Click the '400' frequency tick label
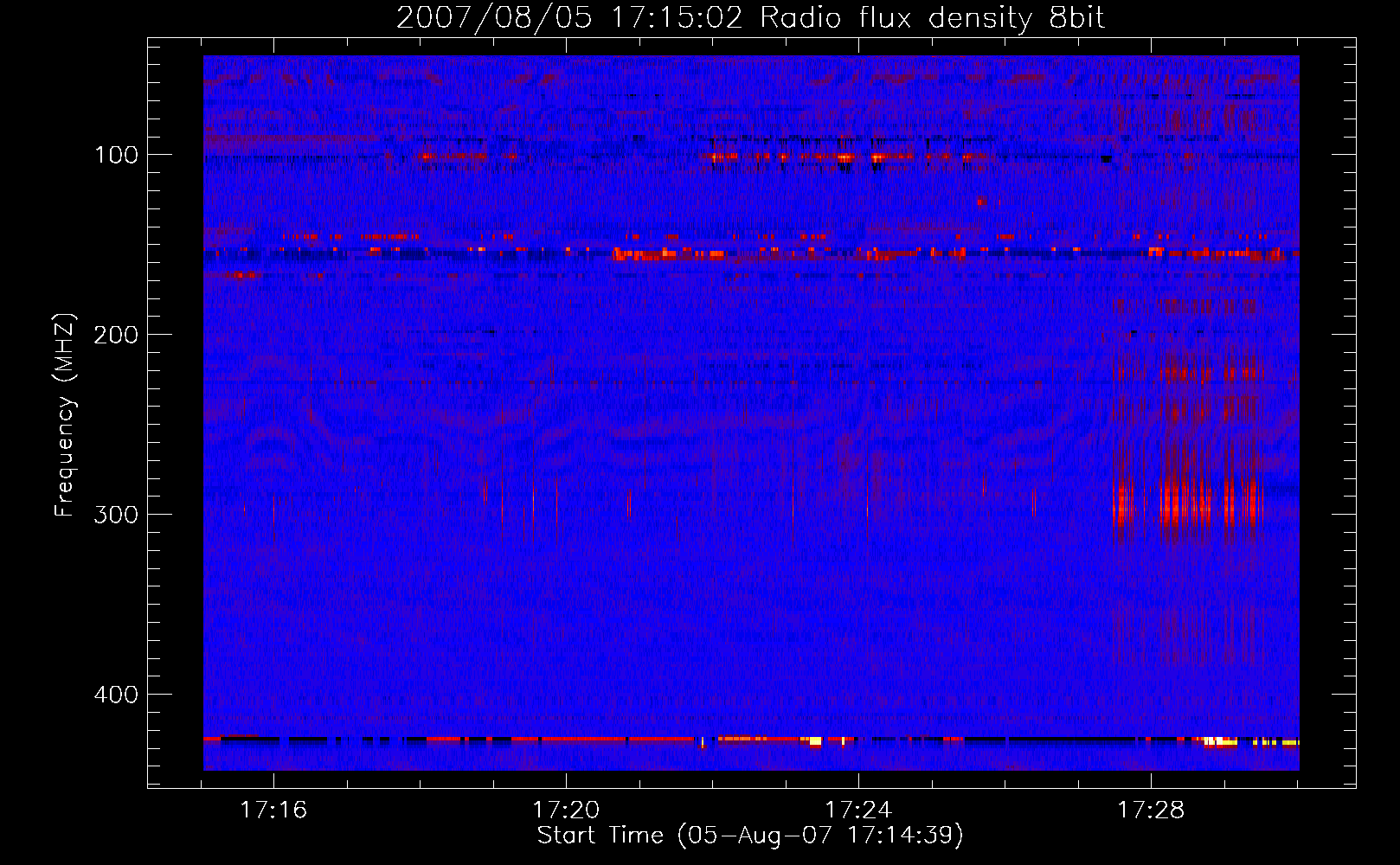Viewport: 1400px width, 865px height. point(116,695)
